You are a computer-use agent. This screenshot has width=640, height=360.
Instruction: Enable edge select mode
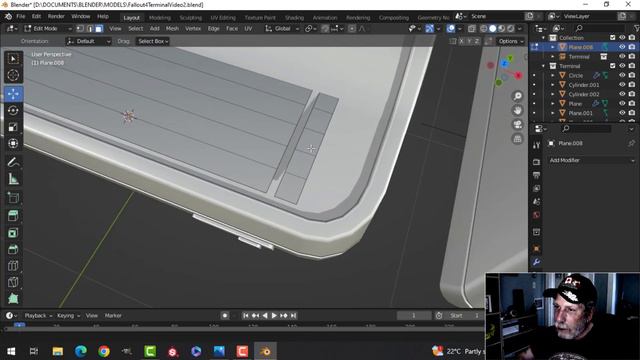click(x=90, y=29)
